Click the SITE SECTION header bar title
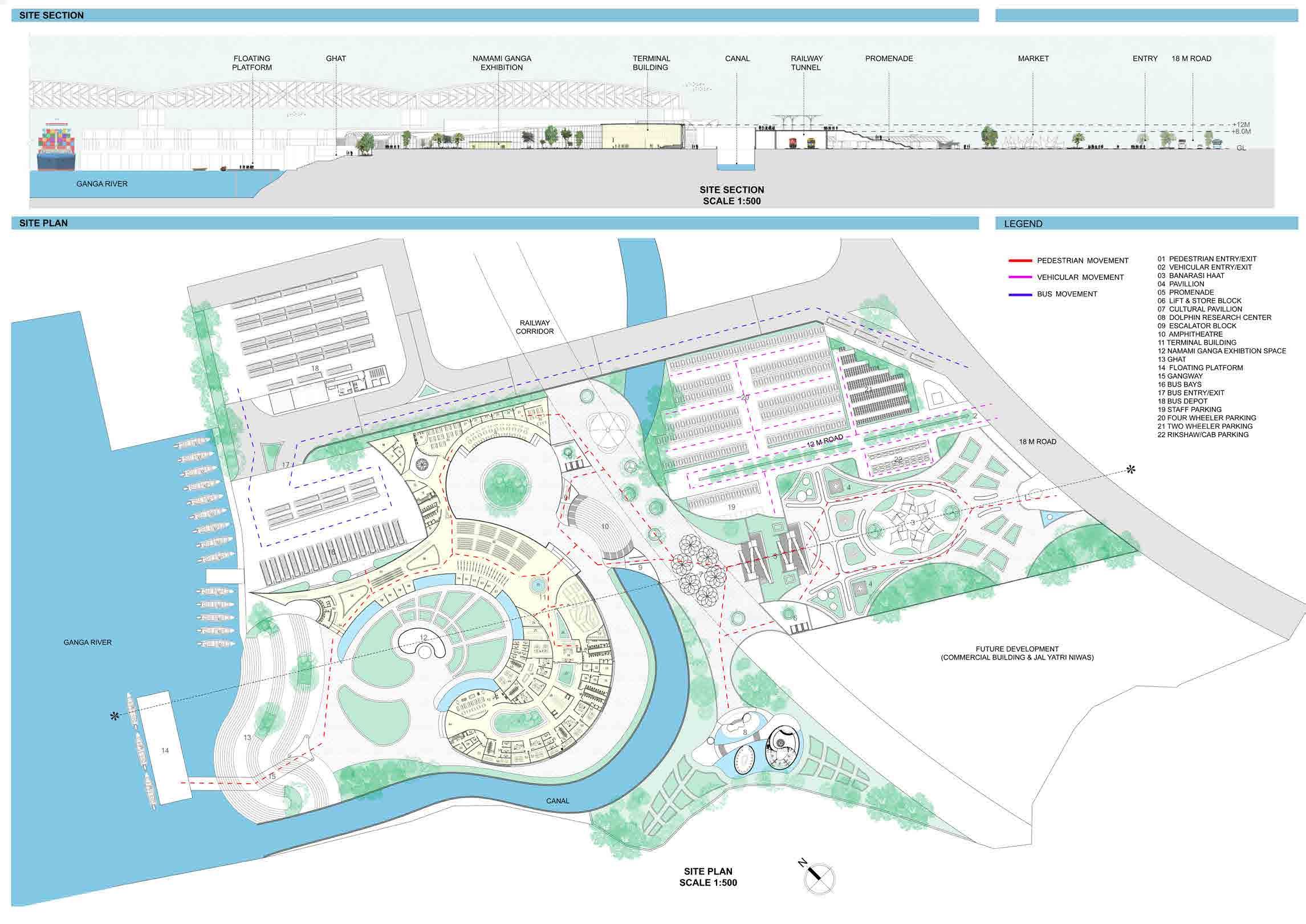The image size is (1306, 924). 51,15
